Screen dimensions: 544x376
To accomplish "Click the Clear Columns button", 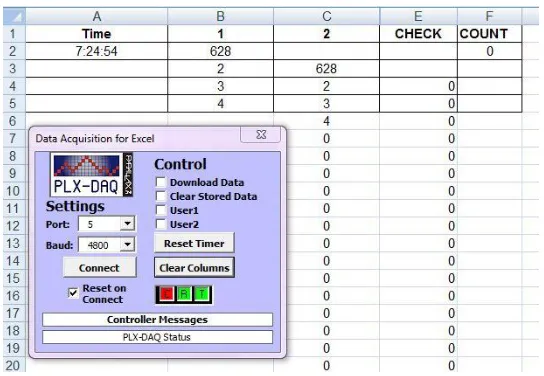I will point(194,267).
